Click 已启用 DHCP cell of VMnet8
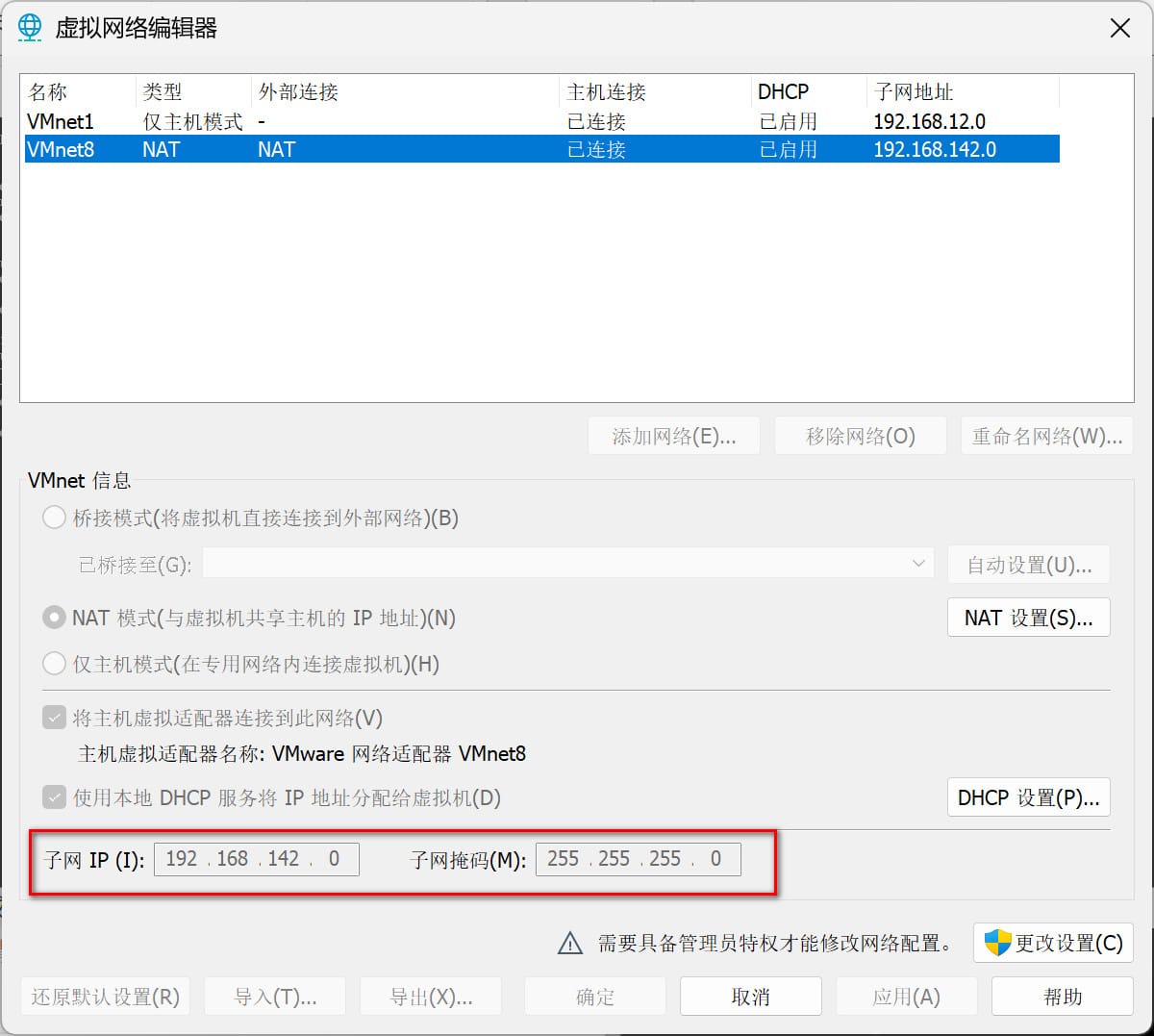The image size is (1154, 1036). click(x=788, y=149)
